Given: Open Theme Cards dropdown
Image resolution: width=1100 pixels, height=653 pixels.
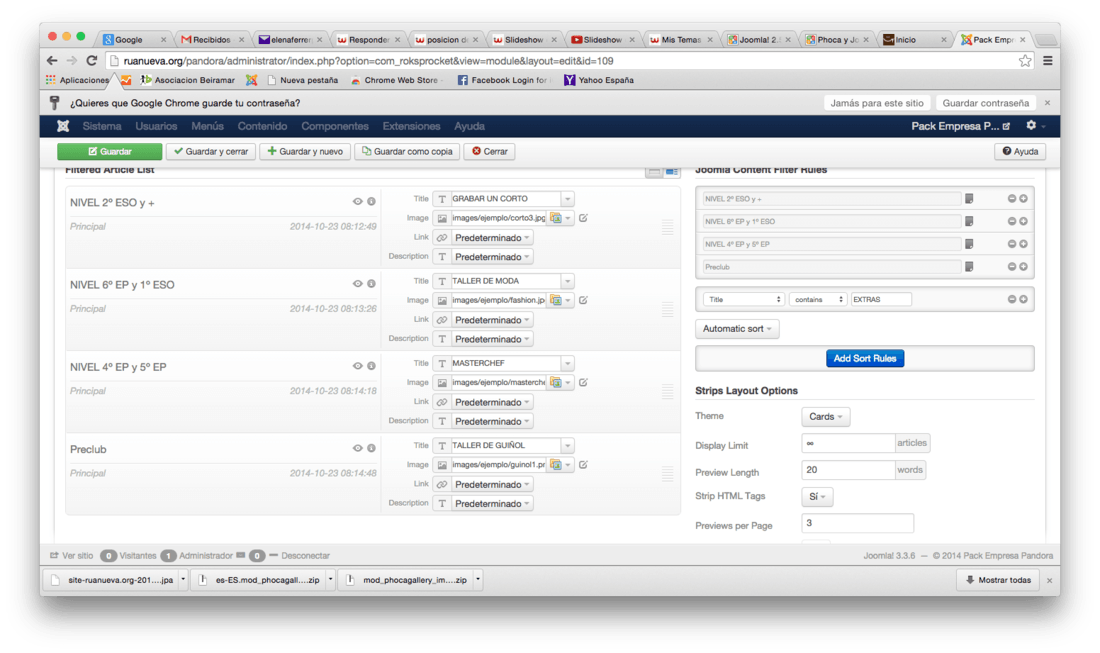Looking at the screenshot, I should pyautogui.click(x=825, y=417).
